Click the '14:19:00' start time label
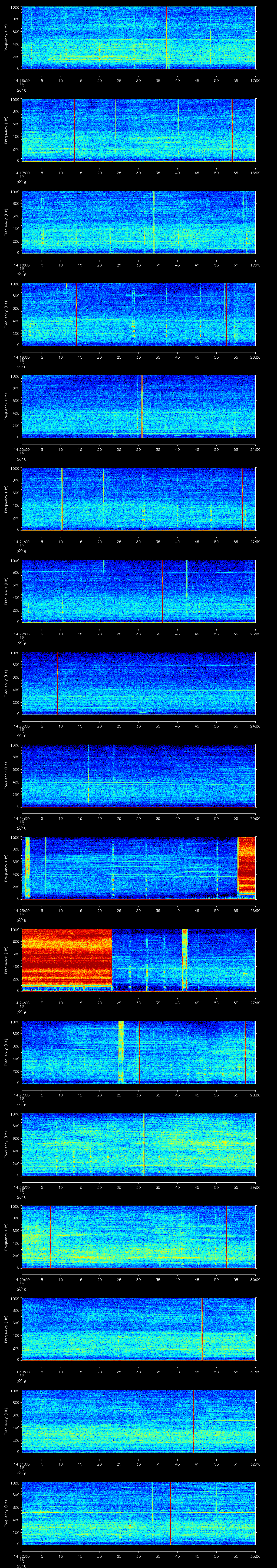The height and width of the screenshot is (1568, 277). (21, 357)
